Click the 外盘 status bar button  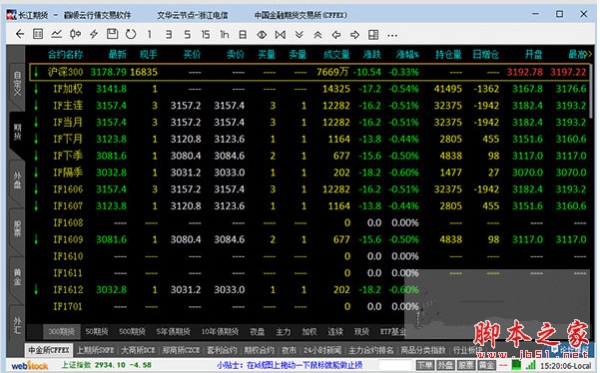(x=445, y=365)
